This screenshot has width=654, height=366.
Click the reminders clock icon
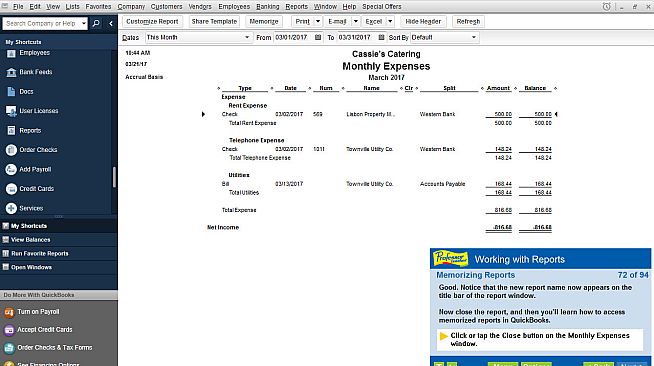click(x=606, y=7)
